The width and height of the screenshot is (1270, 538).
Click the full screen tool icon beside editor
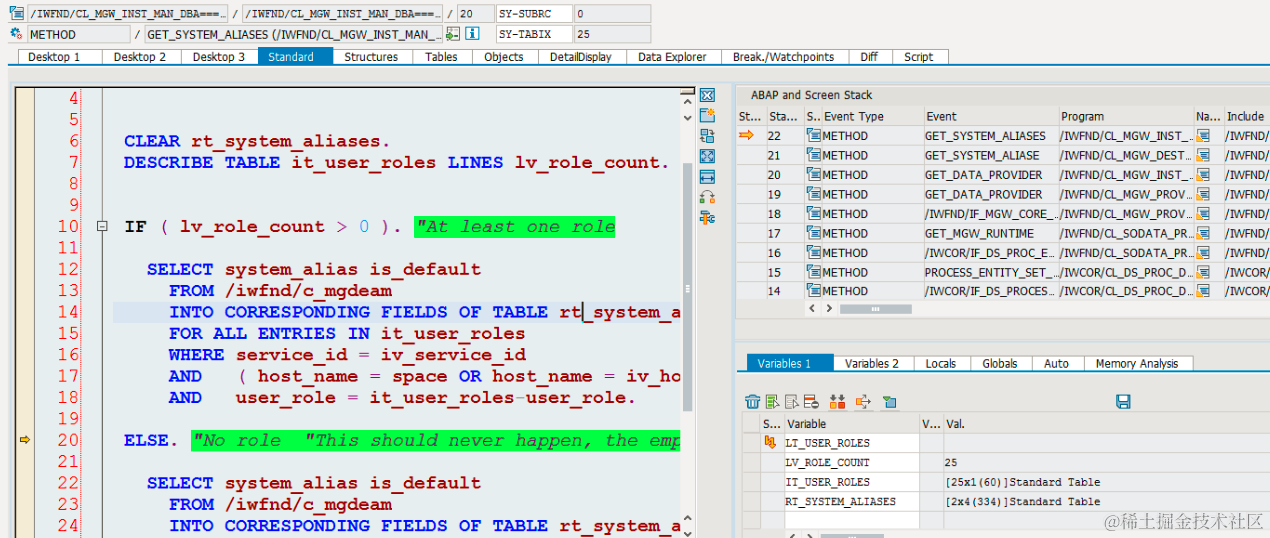pyautogui.click(x=708, y=156)
